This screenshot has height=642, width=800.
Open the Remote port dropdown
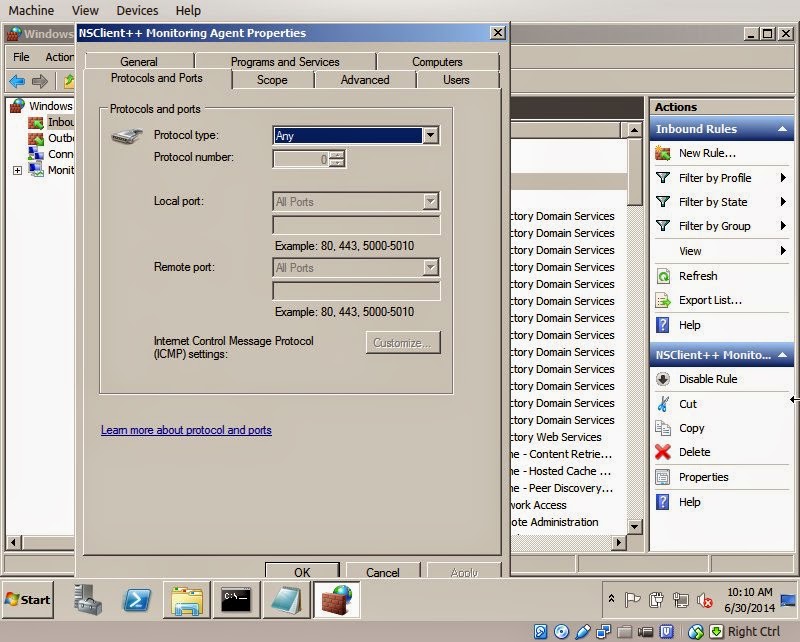click(431, 267)
